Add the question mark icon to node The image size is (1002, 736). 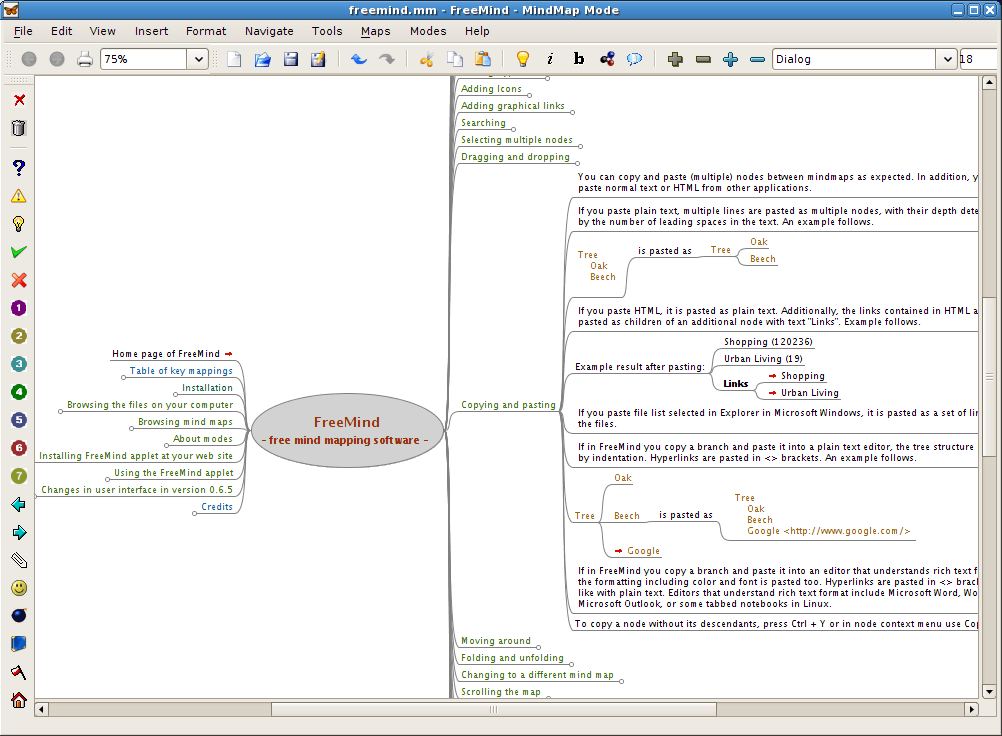point(19,167)
